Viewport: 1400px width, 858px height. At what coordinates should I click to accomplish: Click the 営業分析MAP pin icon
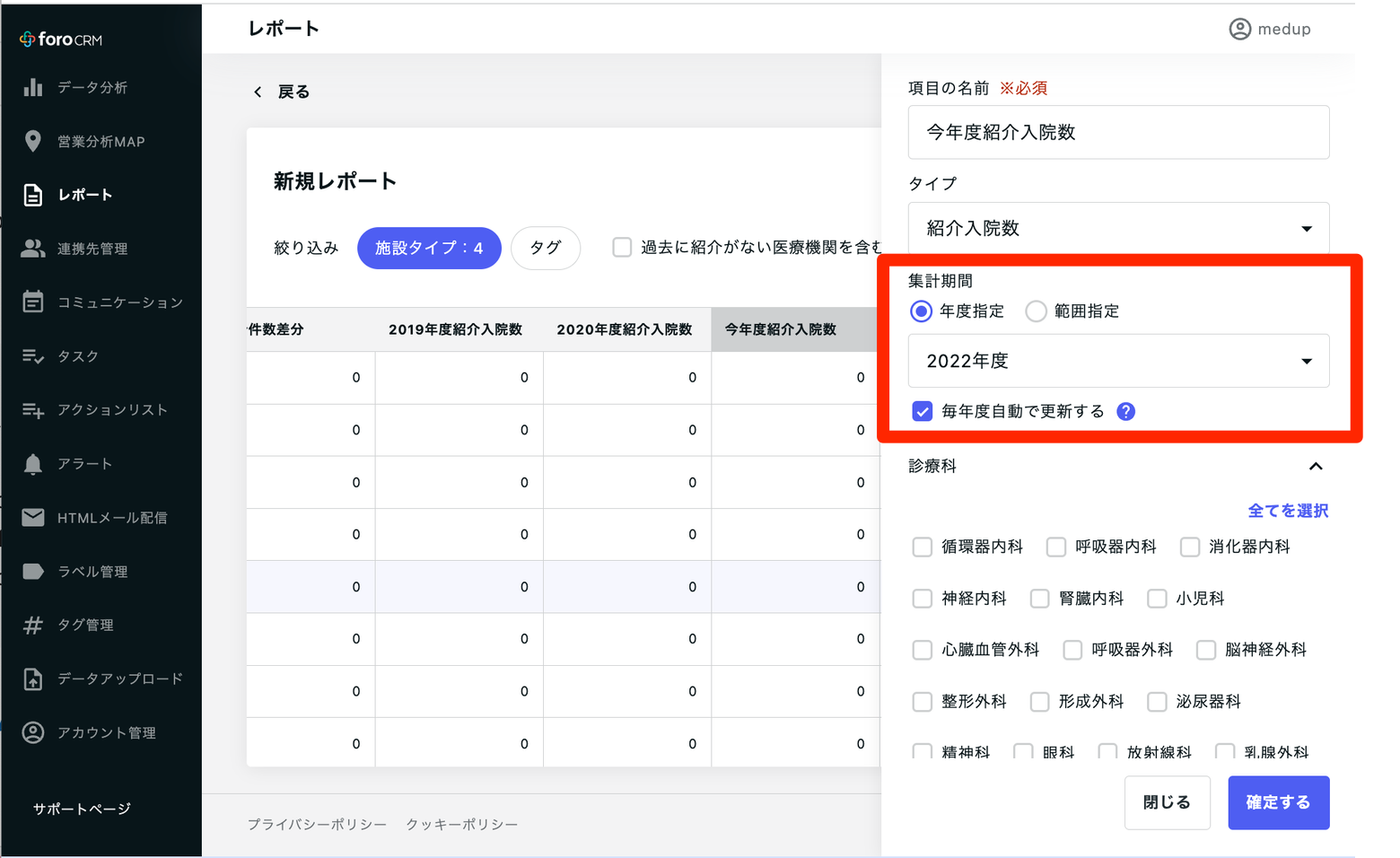pyautogui.click(x=33, y=141)
